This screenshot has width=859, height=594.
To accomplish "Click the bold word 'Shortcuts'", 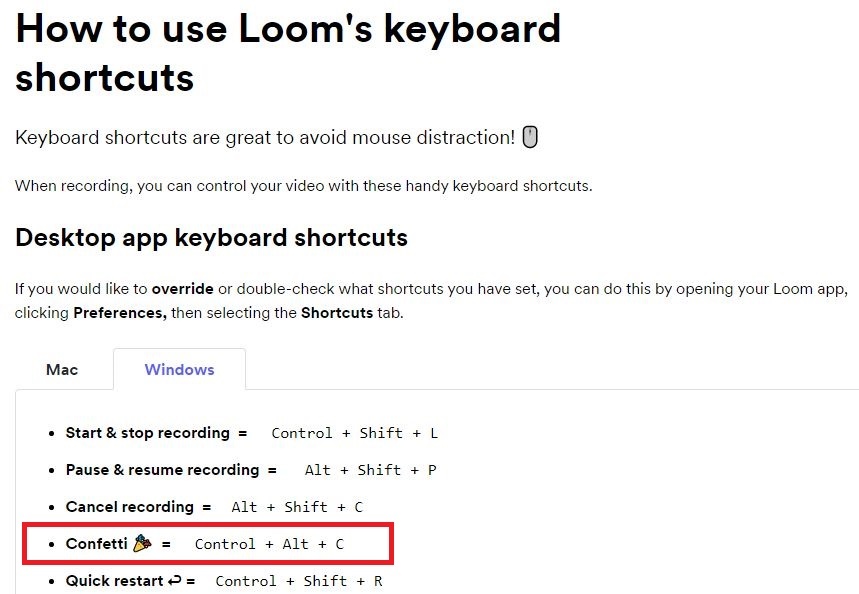I will [x=337, y=313].
